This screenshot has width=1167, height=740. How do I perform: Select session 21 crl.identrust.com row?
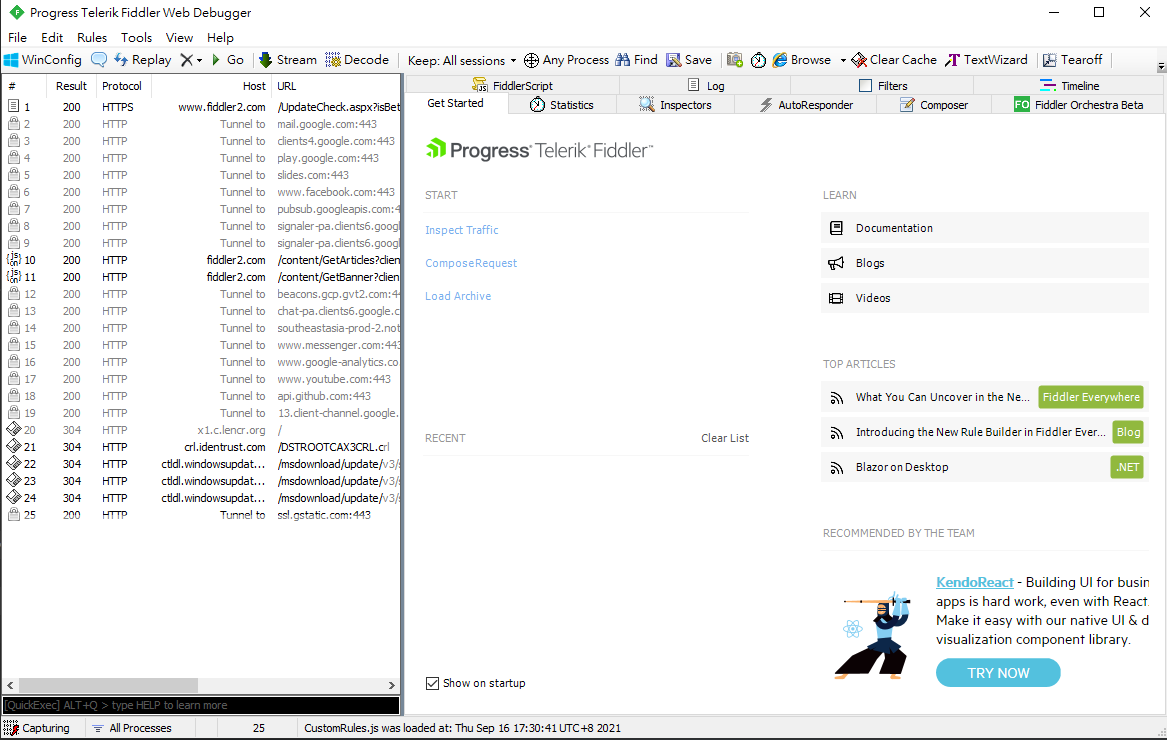click(201, 447)
